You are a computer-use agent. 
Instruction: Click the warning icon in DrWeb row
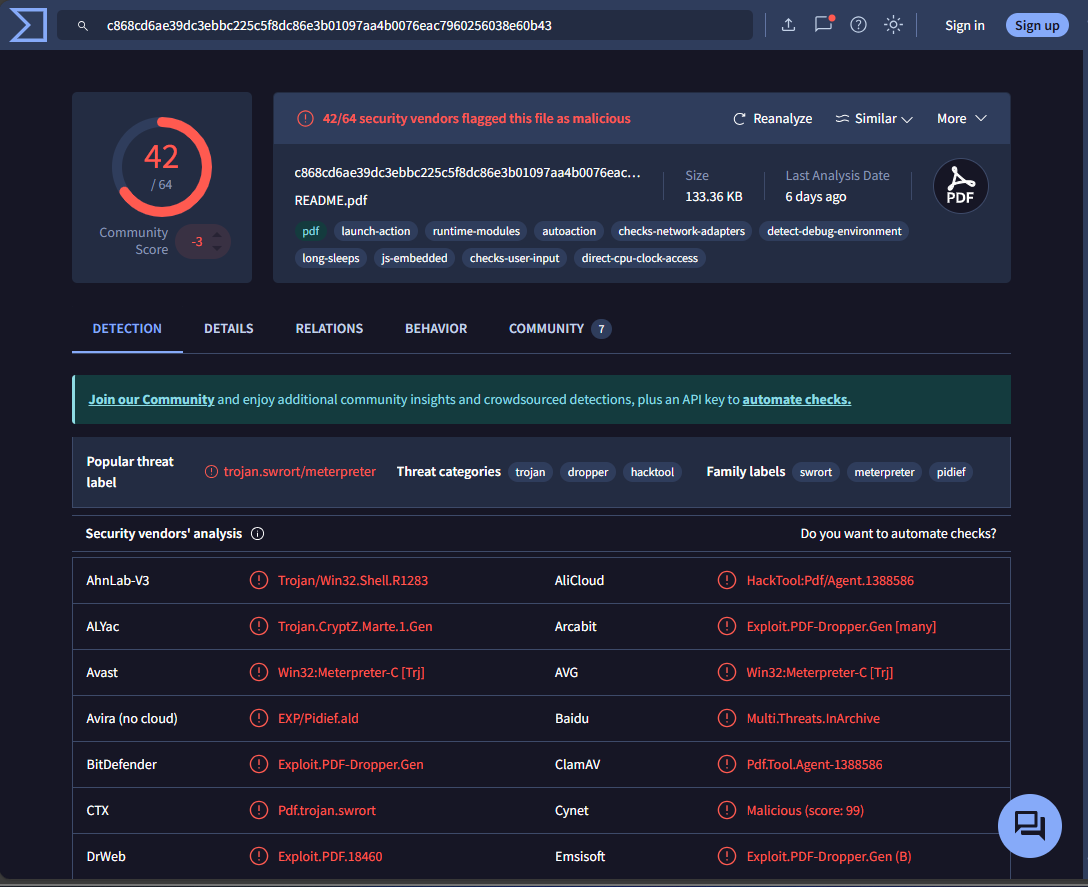[x=259, y=856]
